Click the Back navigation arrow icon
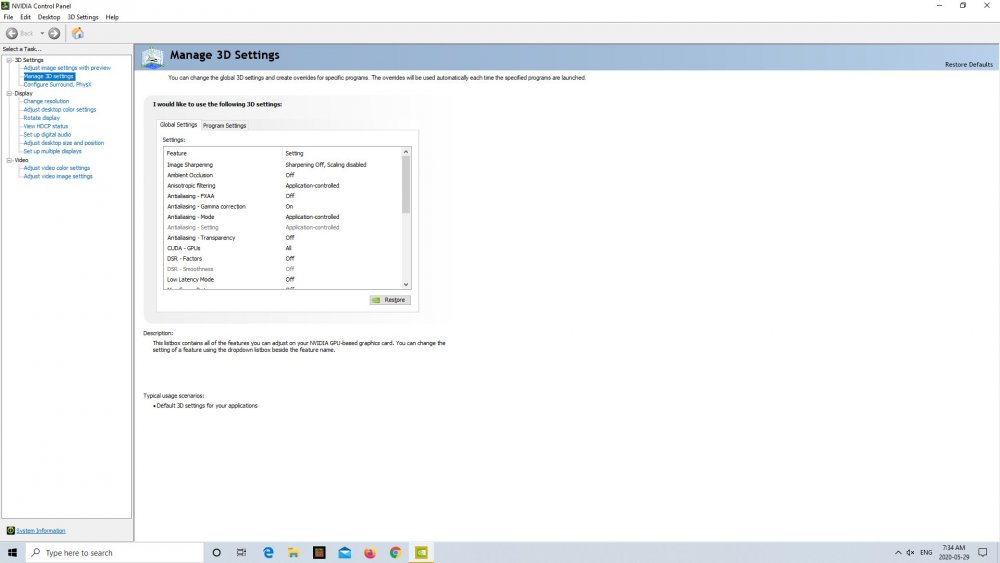 11,33
